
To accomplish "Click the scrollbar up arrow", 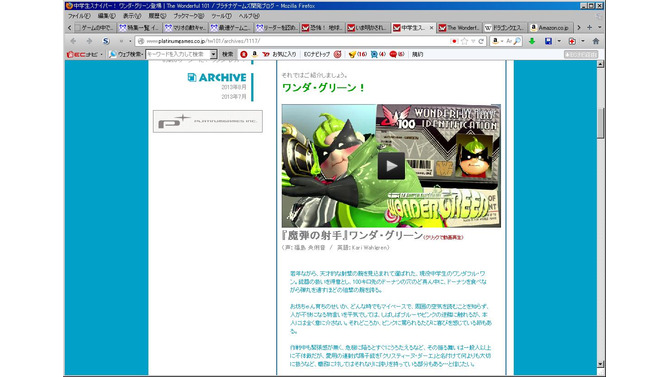I will pos(600,64).
